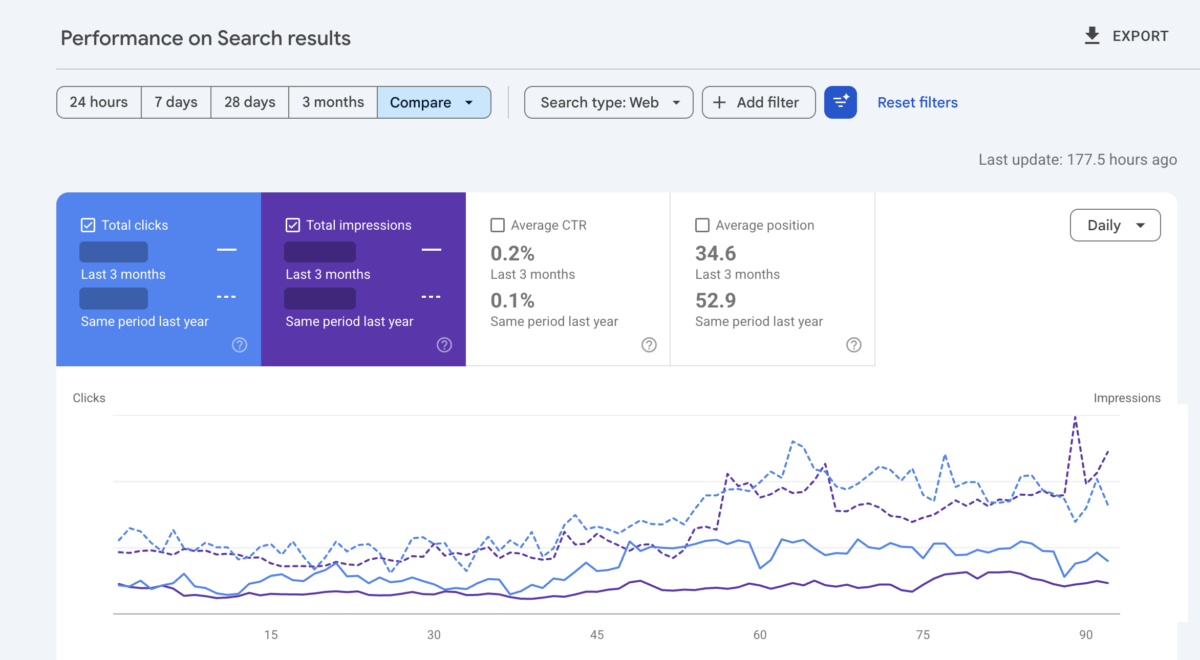The image size is (1200, 660).
Task: Open the Search type: Web dropdown
Action: pos(608,102)
